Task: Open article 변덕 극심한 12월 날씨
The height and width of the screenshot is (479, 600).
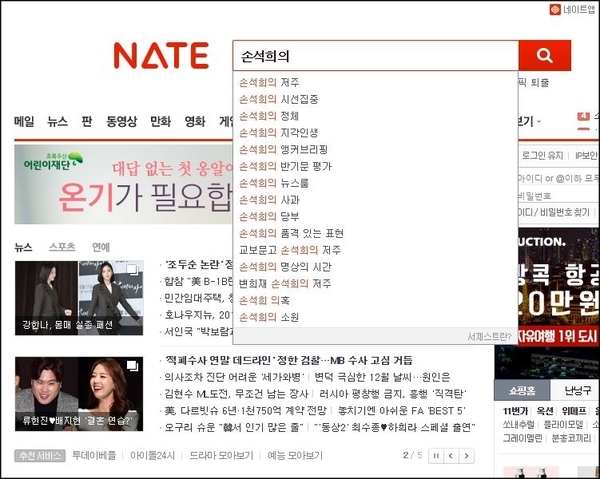Action: 382,377
